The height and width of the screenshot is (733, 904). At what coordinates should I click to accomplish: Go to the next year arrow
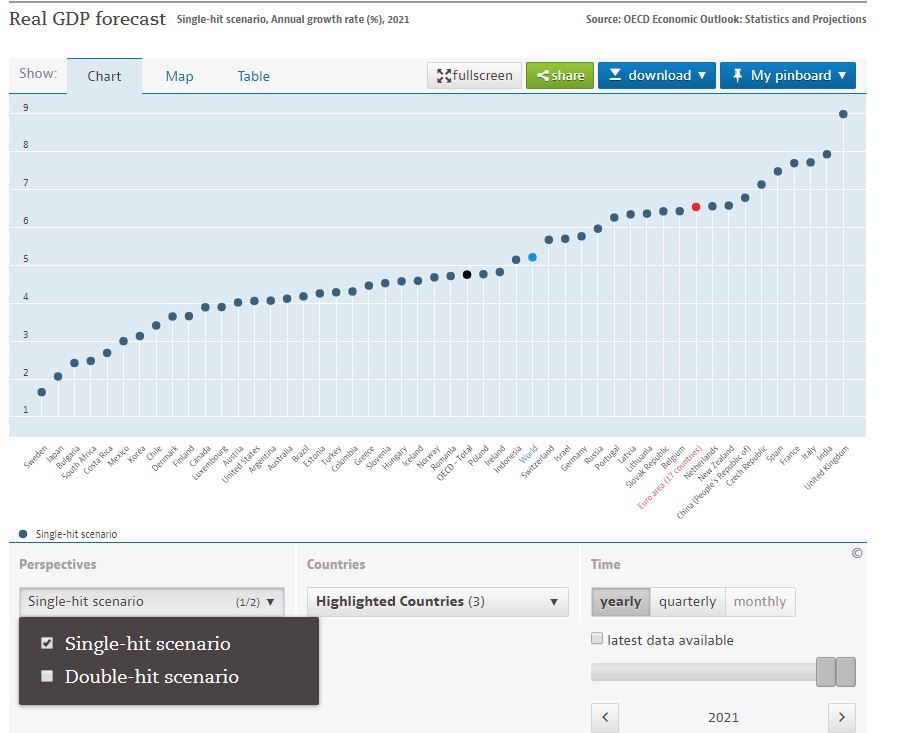[842, 717]
